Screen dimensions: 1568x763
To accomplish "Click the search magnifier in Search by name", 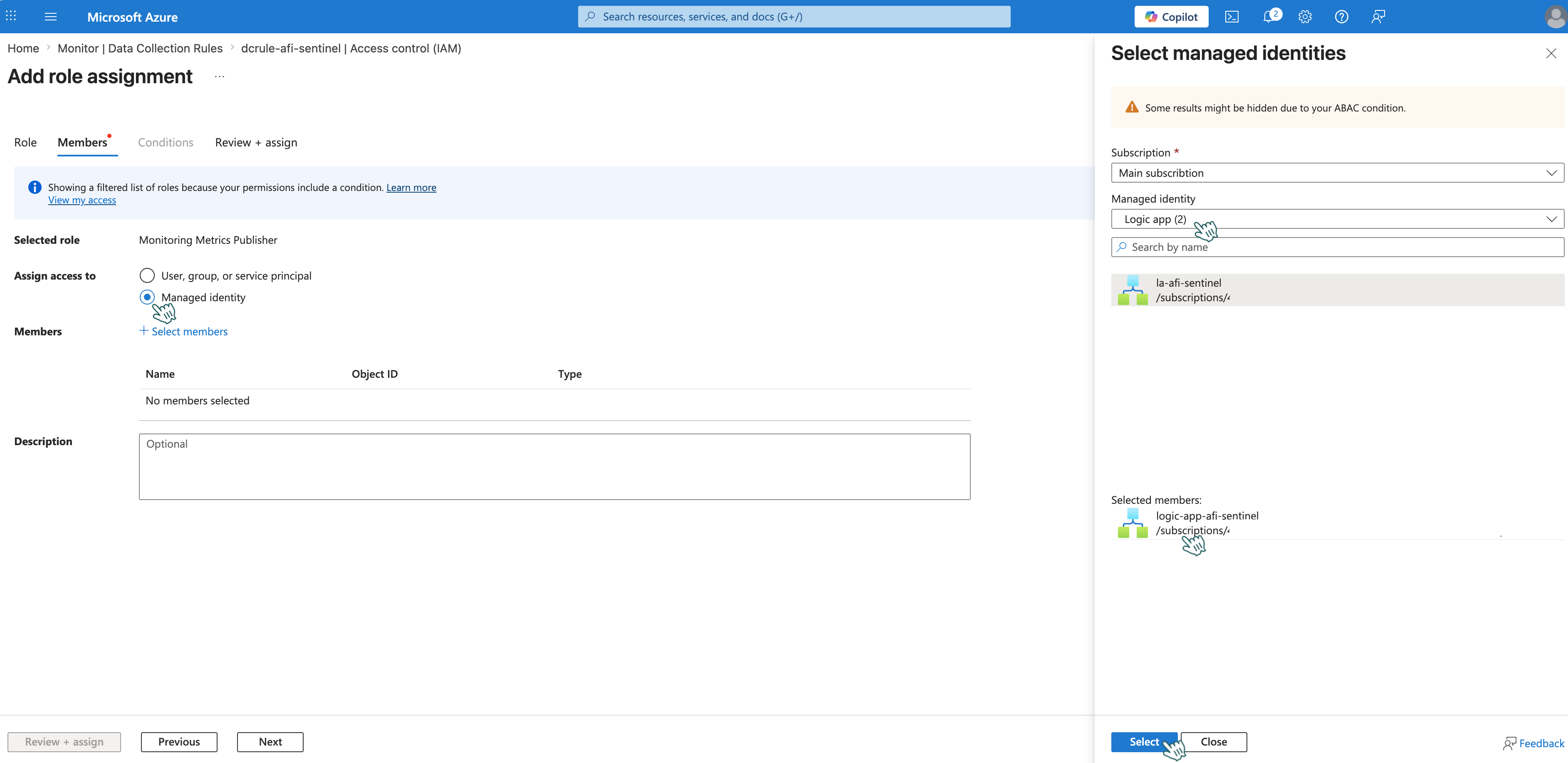I will coord(1122,247).
